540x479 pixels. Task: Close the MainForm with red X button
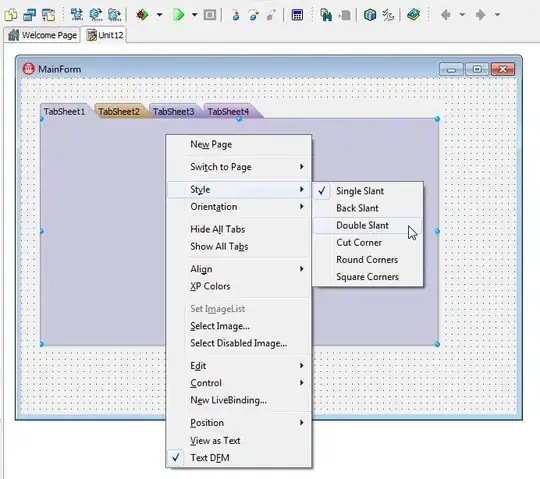(503, 69)
